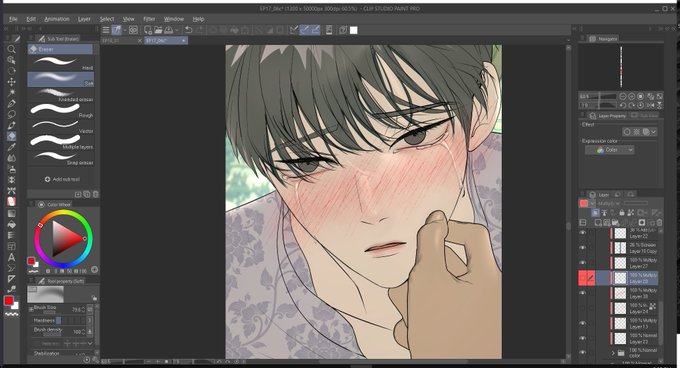
Task: Toggle snap to ruler in command bar
Action: (x=294, y=30)
